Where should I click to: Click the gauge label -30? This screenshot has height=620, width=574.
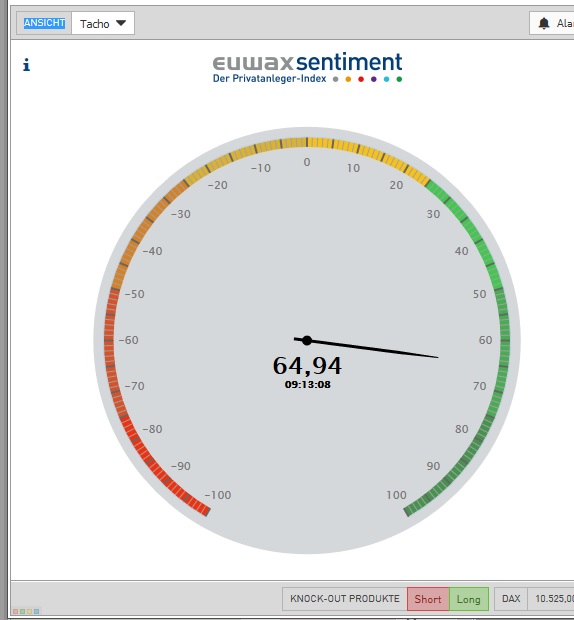point(181,214)
